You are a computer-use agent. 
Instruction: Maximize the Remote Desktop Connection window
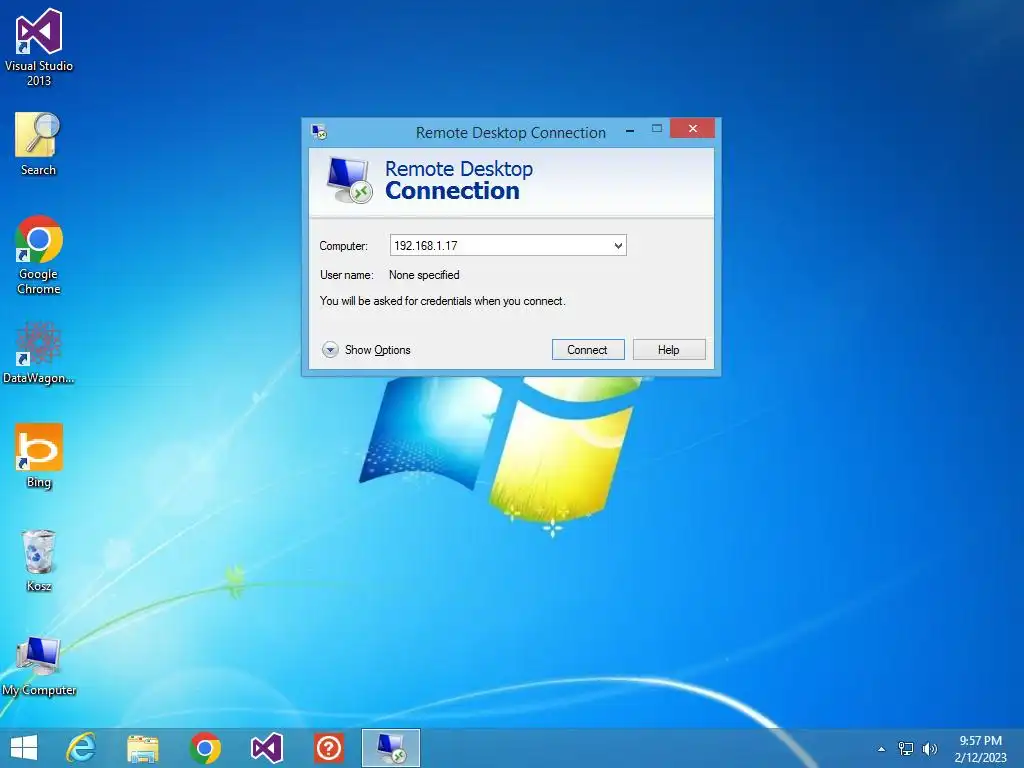(657, 129)
